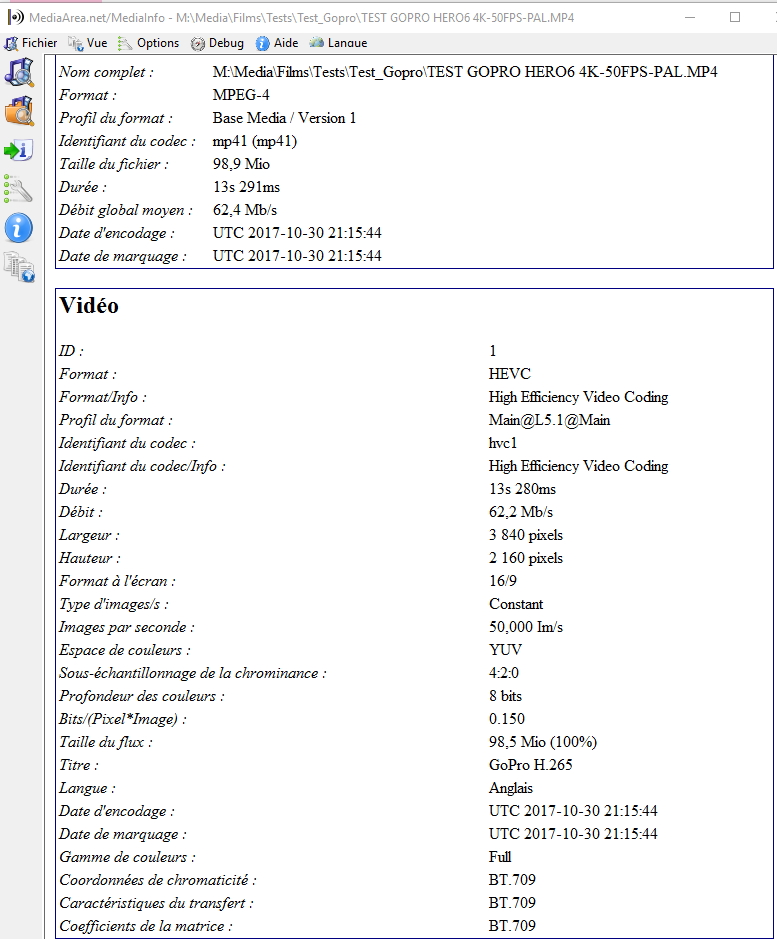Click the 'HEVC' video format value
The height and width of the screenshot is (939, 777).
(x=510, y=374)
